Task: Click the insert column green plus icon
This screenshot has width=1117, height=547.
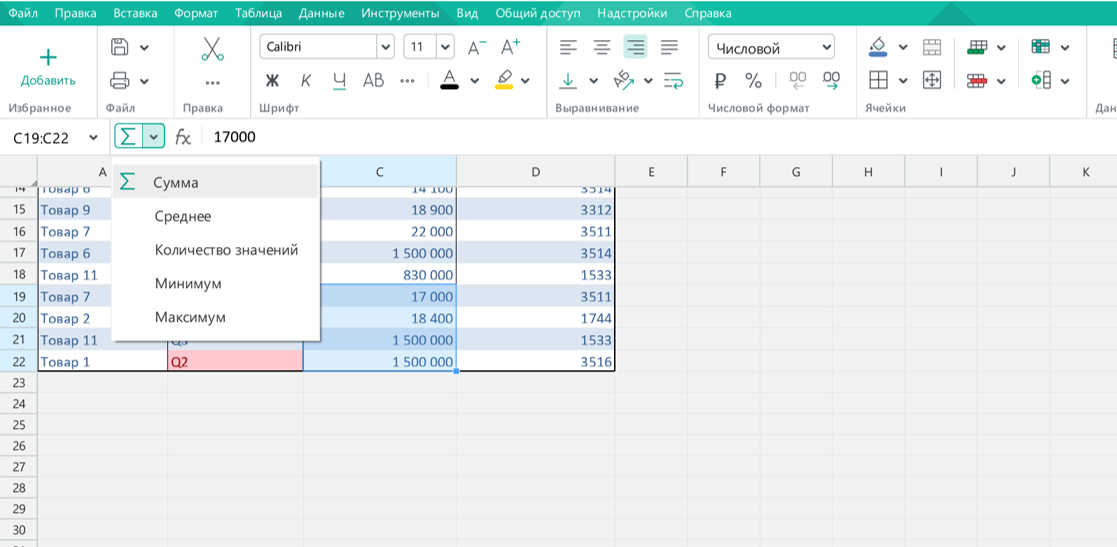Action: tap(1041, 80)
